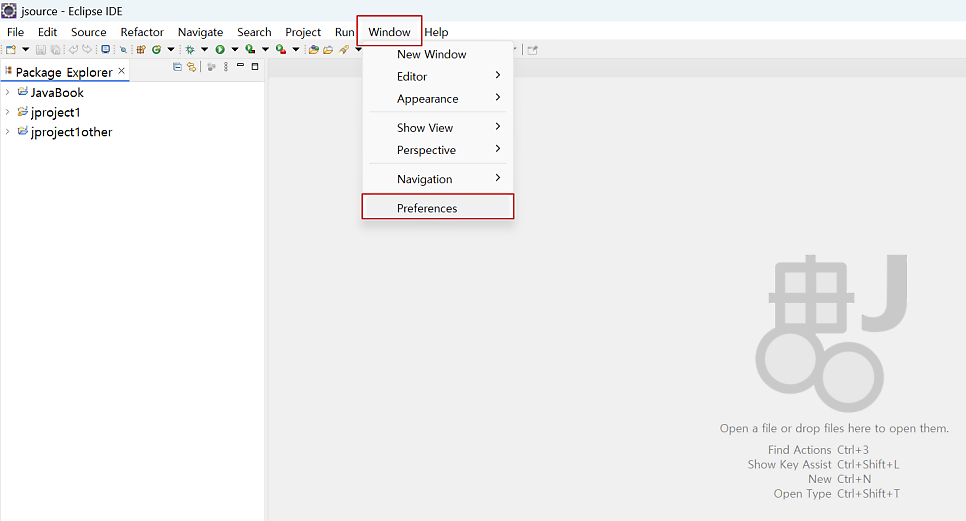The width and height of the screenshot is (966, 521).
Task: Click the Open Type folder icon
Action: point(314,50)
